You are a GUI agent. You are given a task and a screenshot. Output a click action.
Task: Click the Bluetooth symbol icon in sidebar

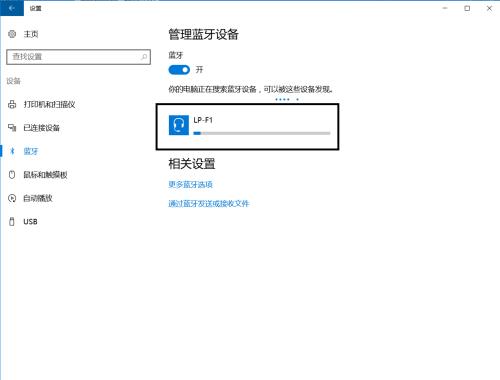click(12, 151)
